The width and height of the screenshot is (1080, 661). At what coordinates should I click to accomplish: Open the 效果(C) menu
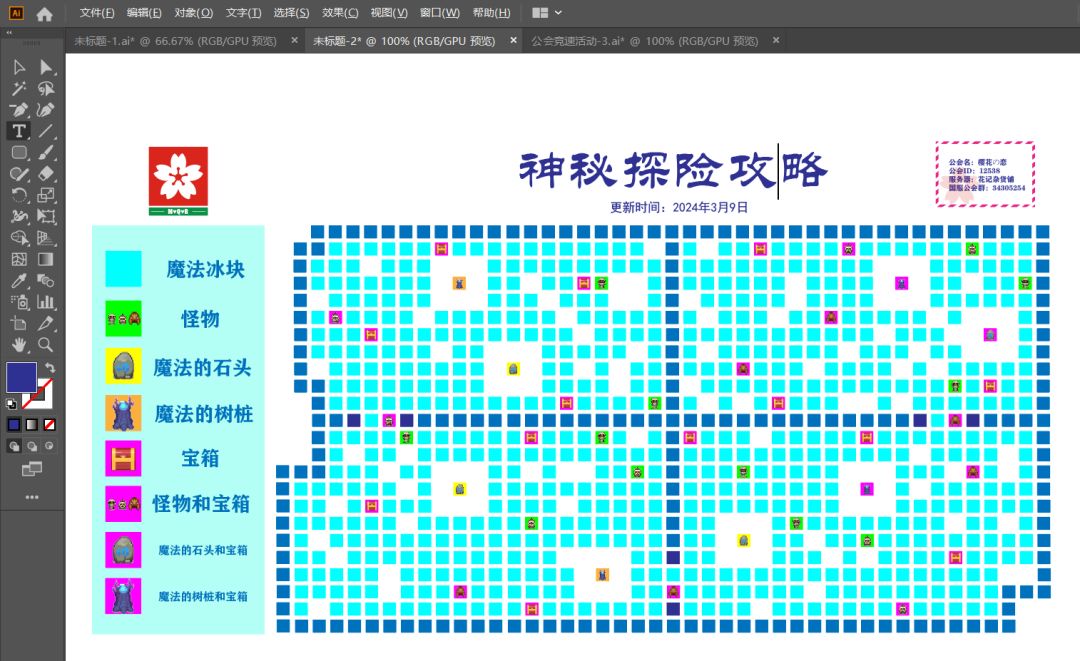tap(340, 13)
